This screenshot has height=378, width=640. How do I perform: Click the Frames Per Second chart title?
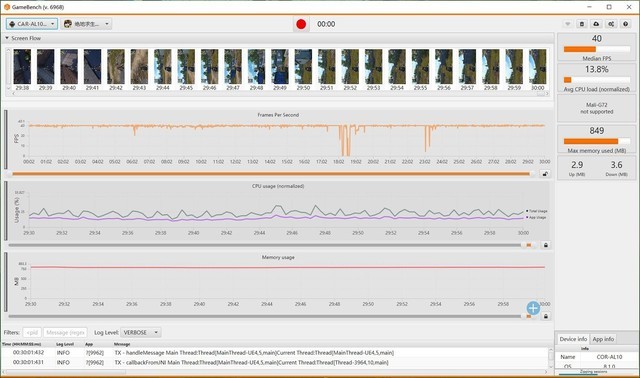tap(278, 115)
